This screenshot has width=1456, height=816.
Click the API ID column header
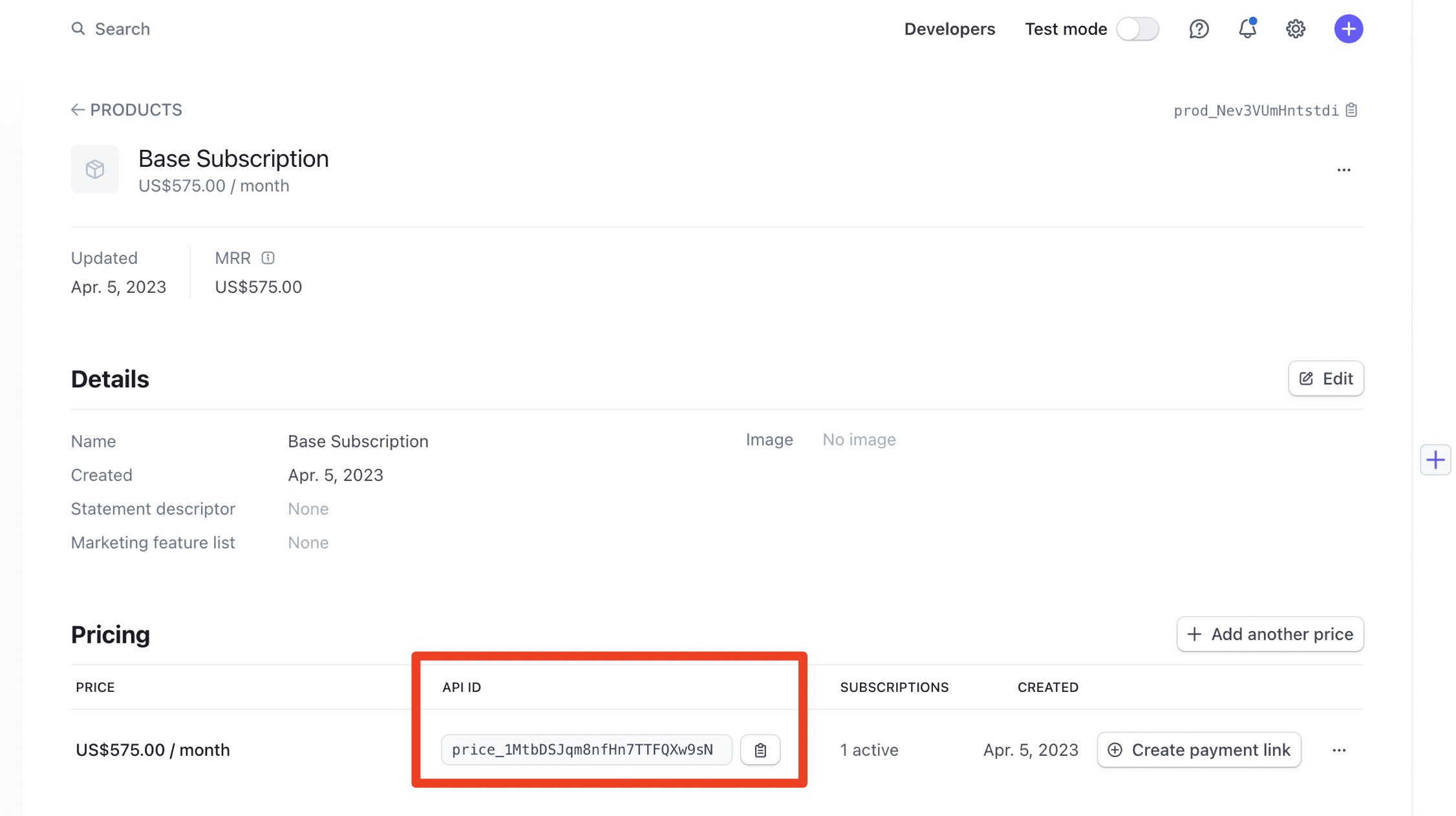click(x=462, y=687)
